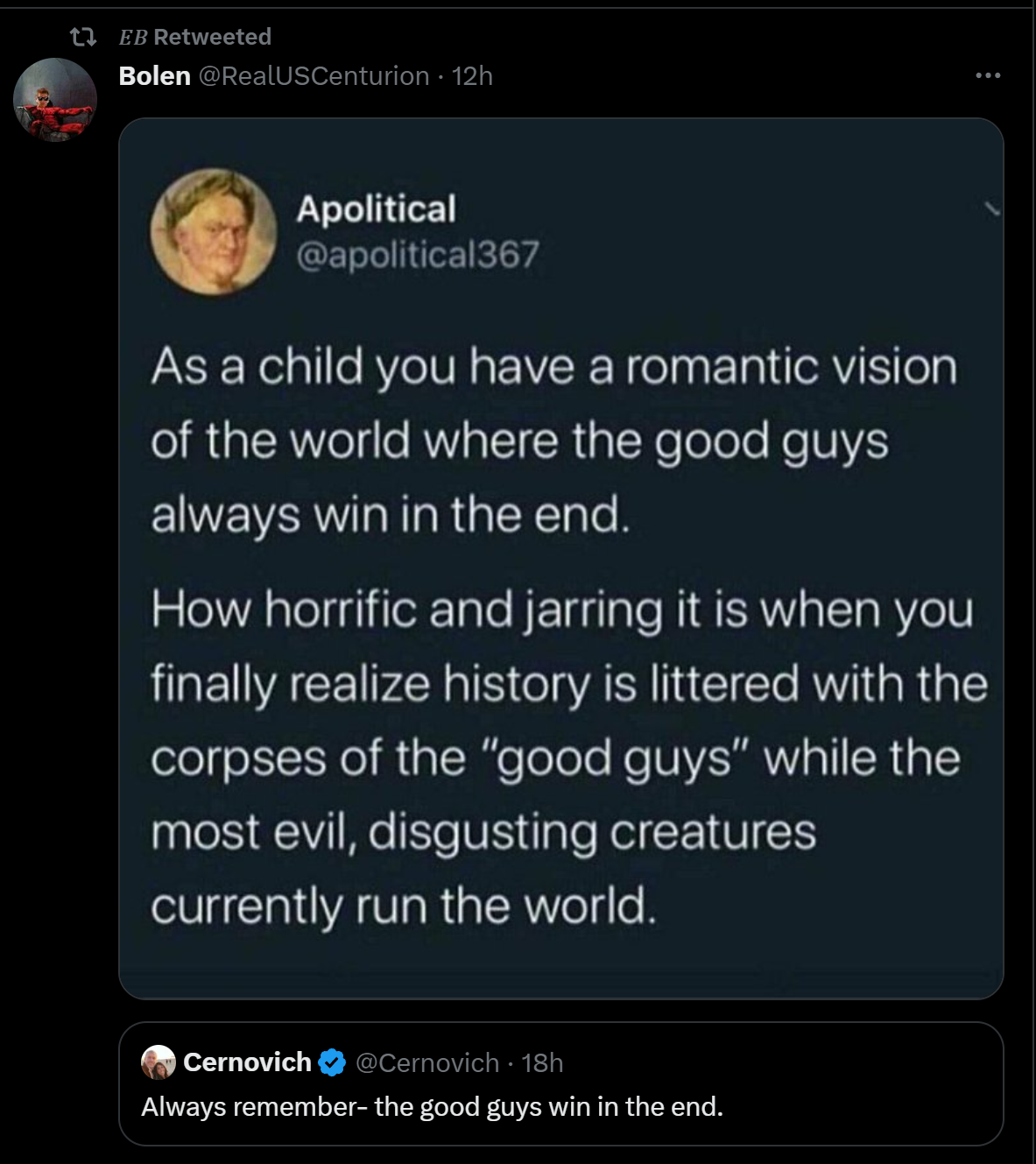This screenshot has width=1036, height=1164.
Task: Click the Apolitical portrait avatar in the image
Action: click(x=214, y=231)
